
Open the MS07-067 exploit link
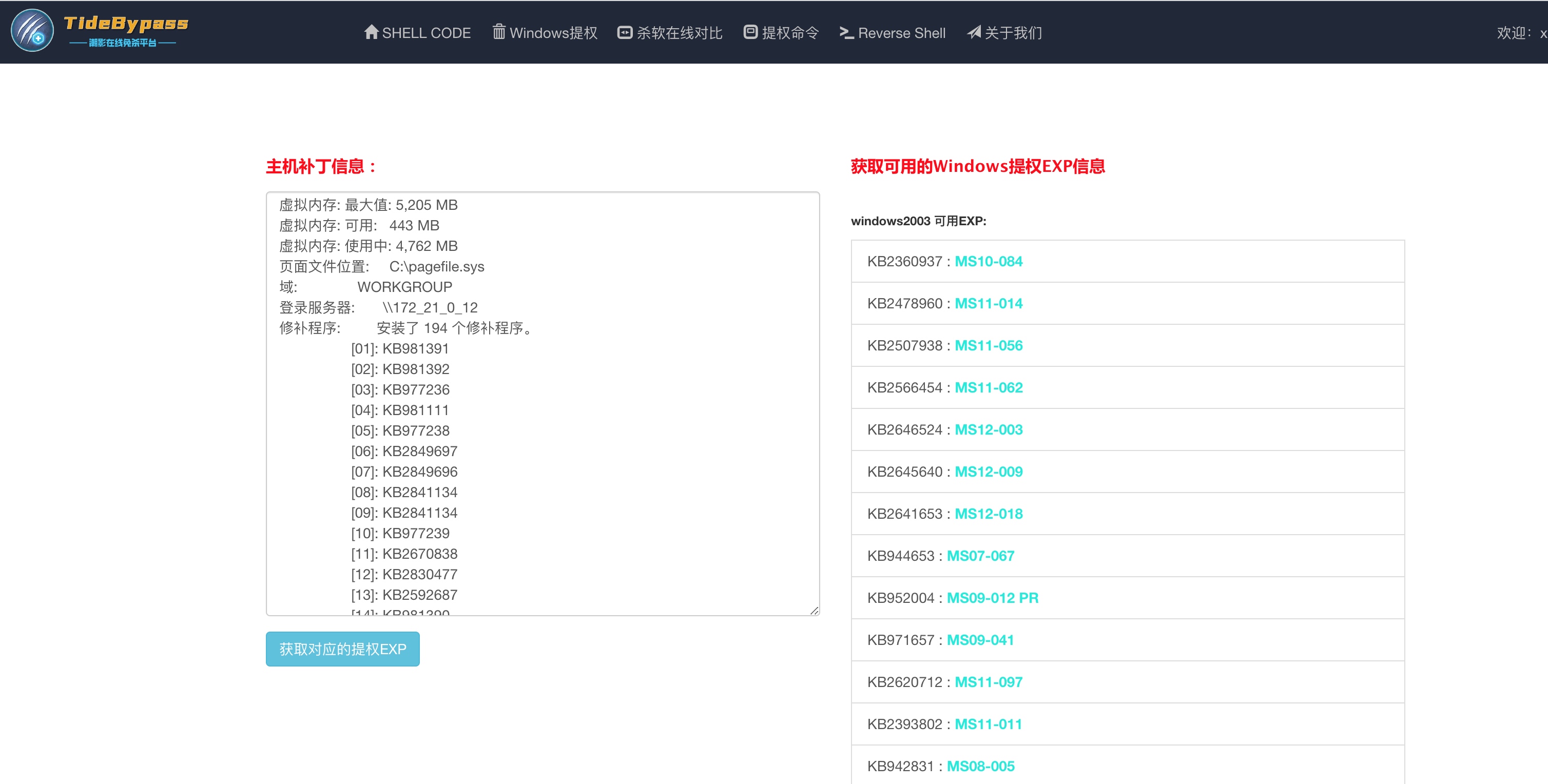tap(980, 556)
